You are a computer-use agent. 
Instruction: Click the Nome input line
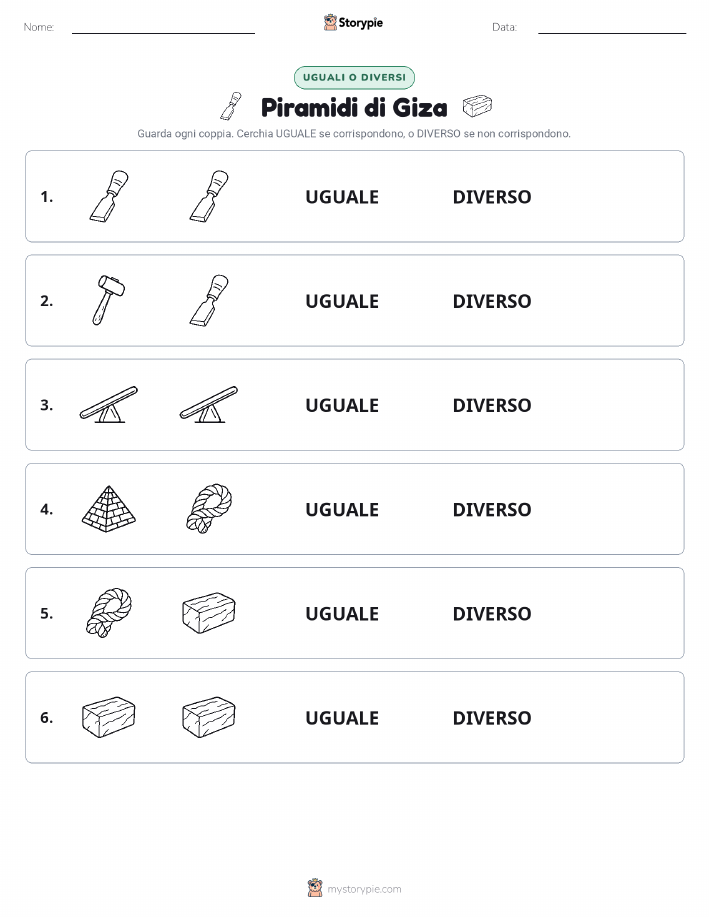tap(163, 28)
